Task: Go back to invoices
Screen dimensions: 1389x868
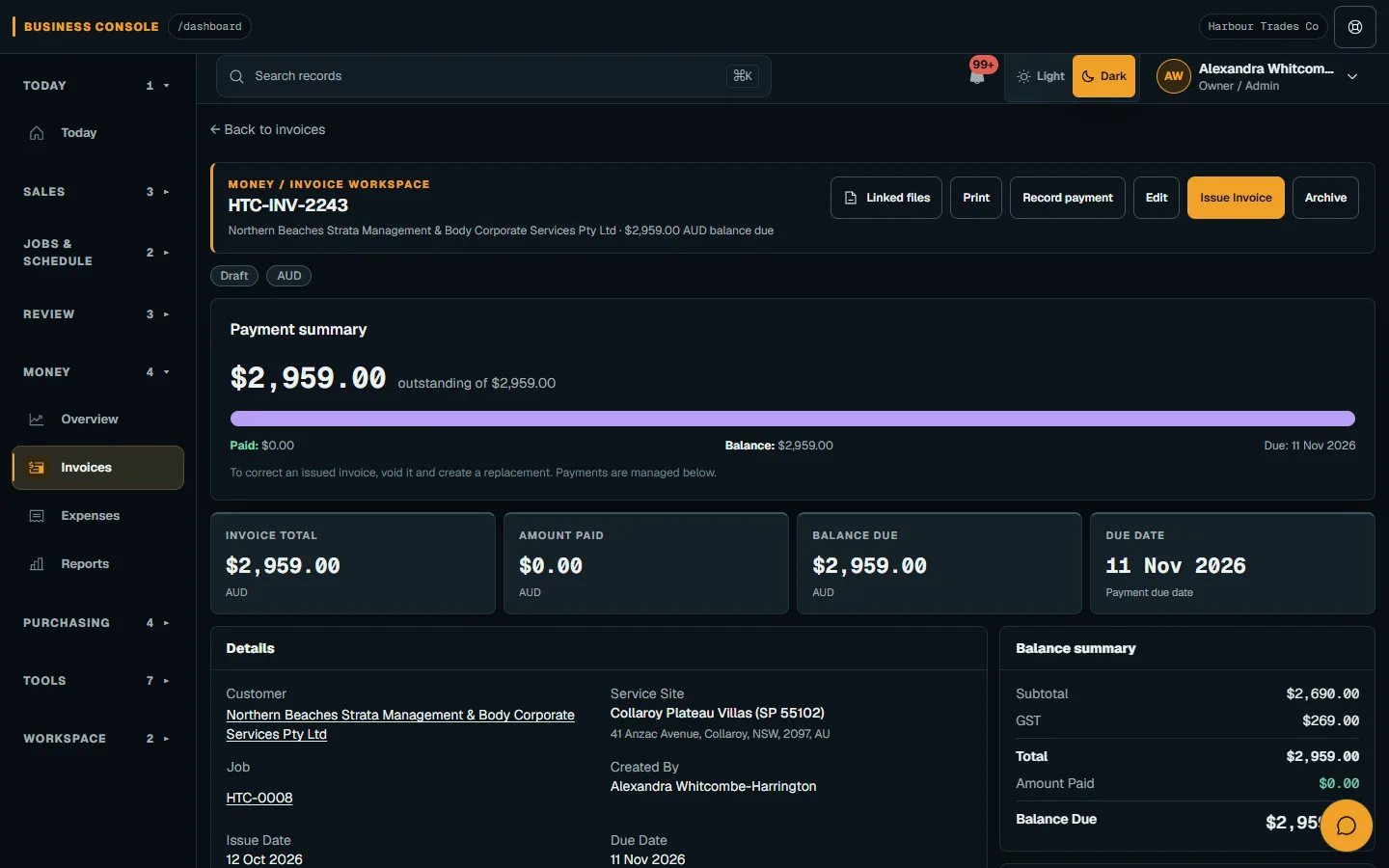Action: coord(268,129)
